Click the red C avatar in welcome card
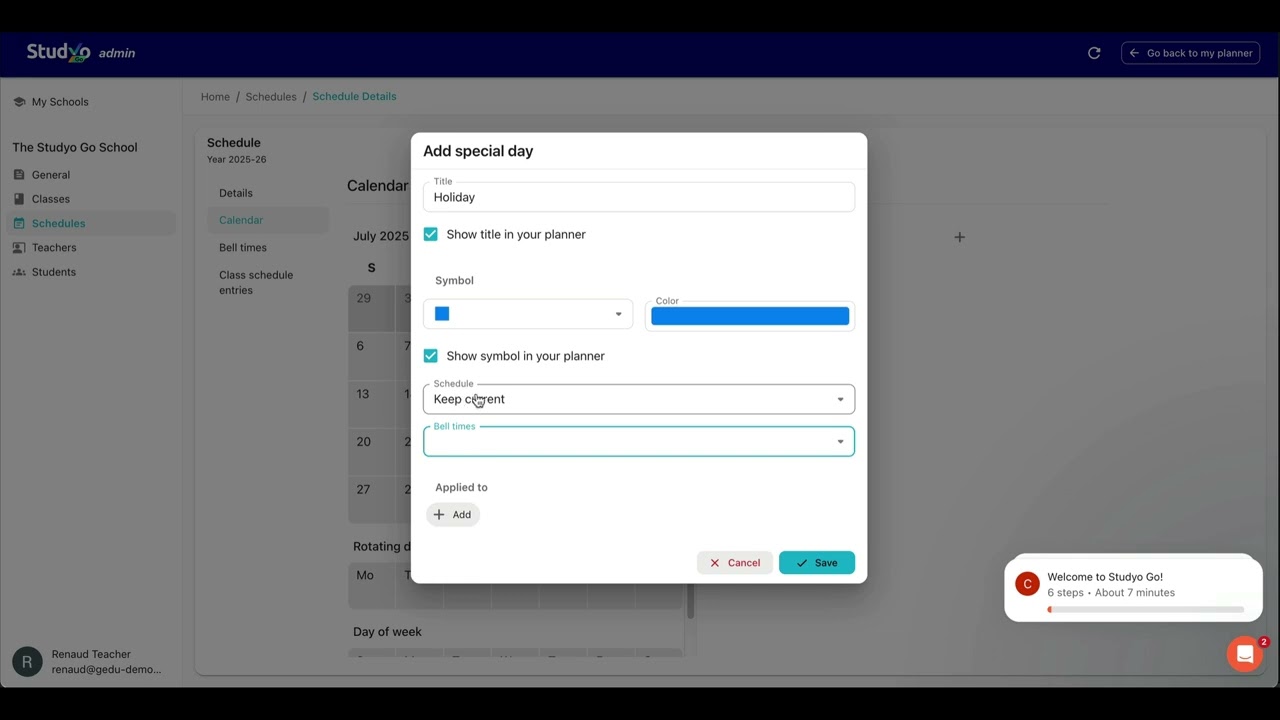 [1027, 584]
